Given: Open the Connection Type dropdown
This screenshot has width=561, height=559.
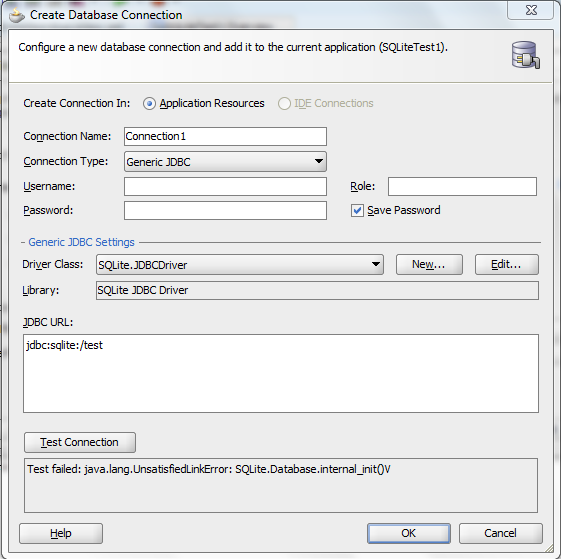Looking at the screenshot, I should click(x=225, y=162).
